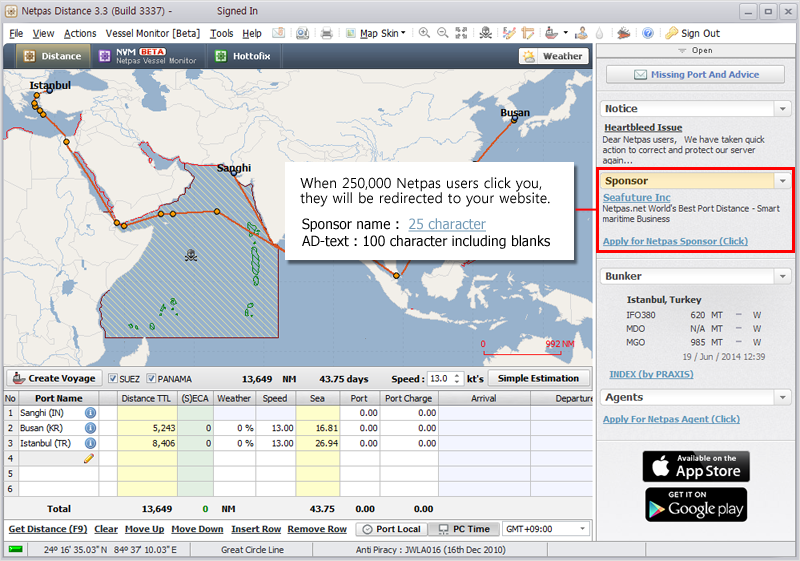Click the Remove Row link

[x=317, y=529]
